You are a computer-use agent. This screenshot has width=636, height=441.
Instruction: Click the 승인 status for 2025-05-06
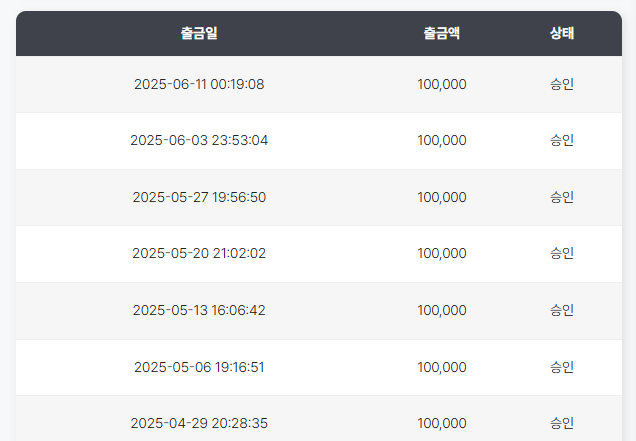pyautogui.click(x=562, y=367)
